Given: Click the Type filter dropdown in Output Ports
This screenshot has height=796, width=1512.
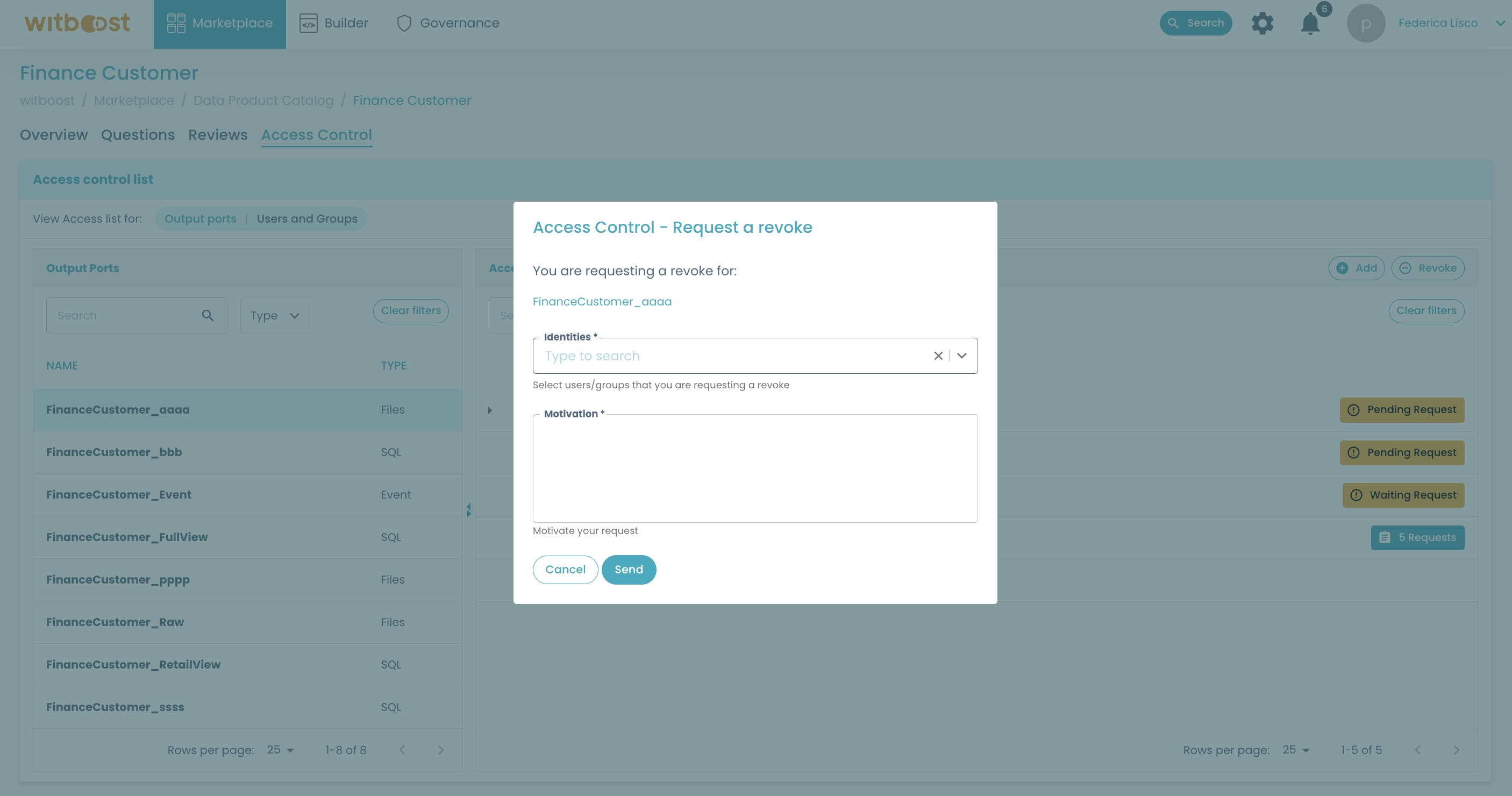Looking at the screenshot, I should point(275,315).
